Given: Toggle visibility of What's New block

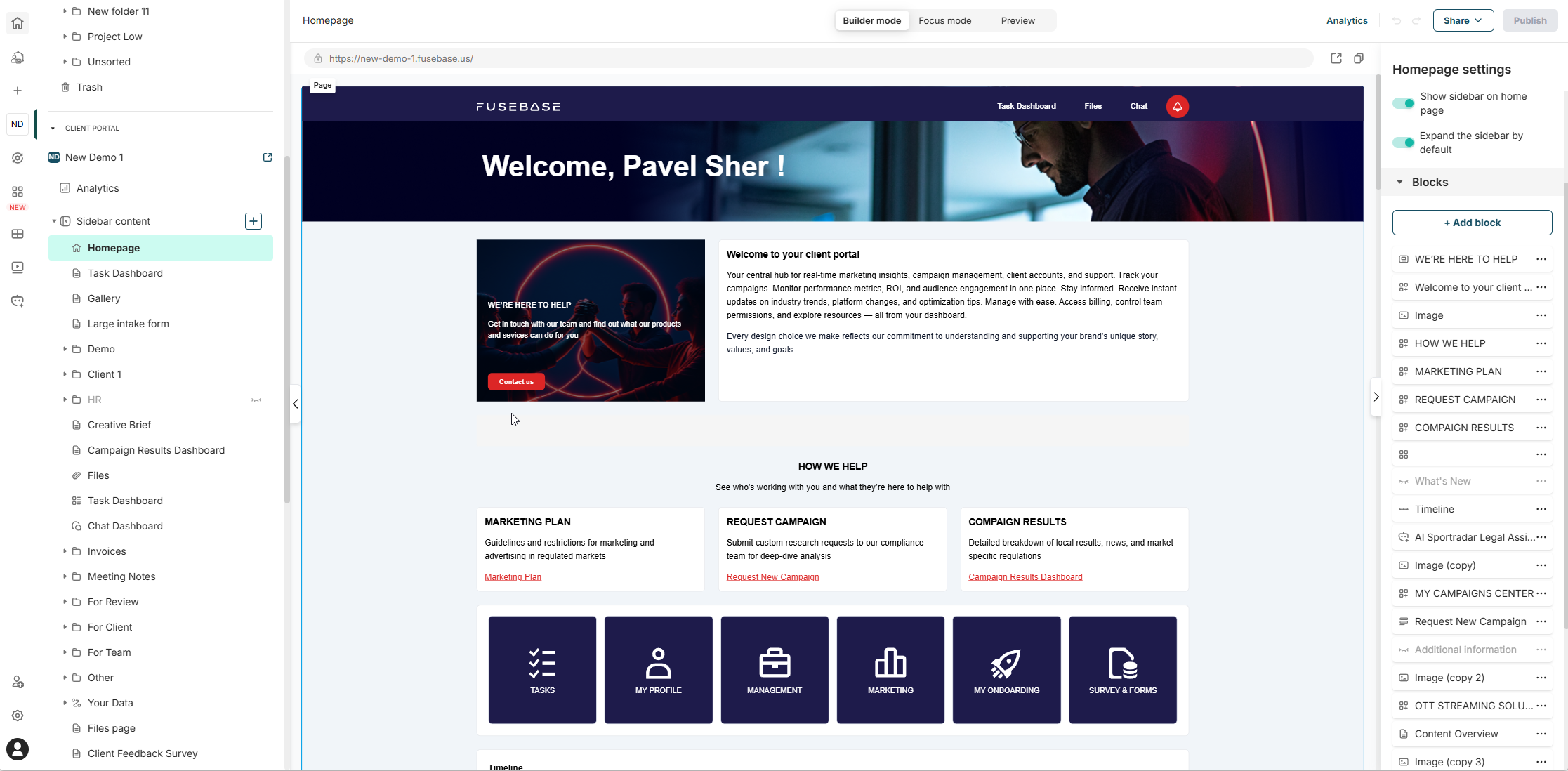Looking at the screenshot, I should point(1404,481).
